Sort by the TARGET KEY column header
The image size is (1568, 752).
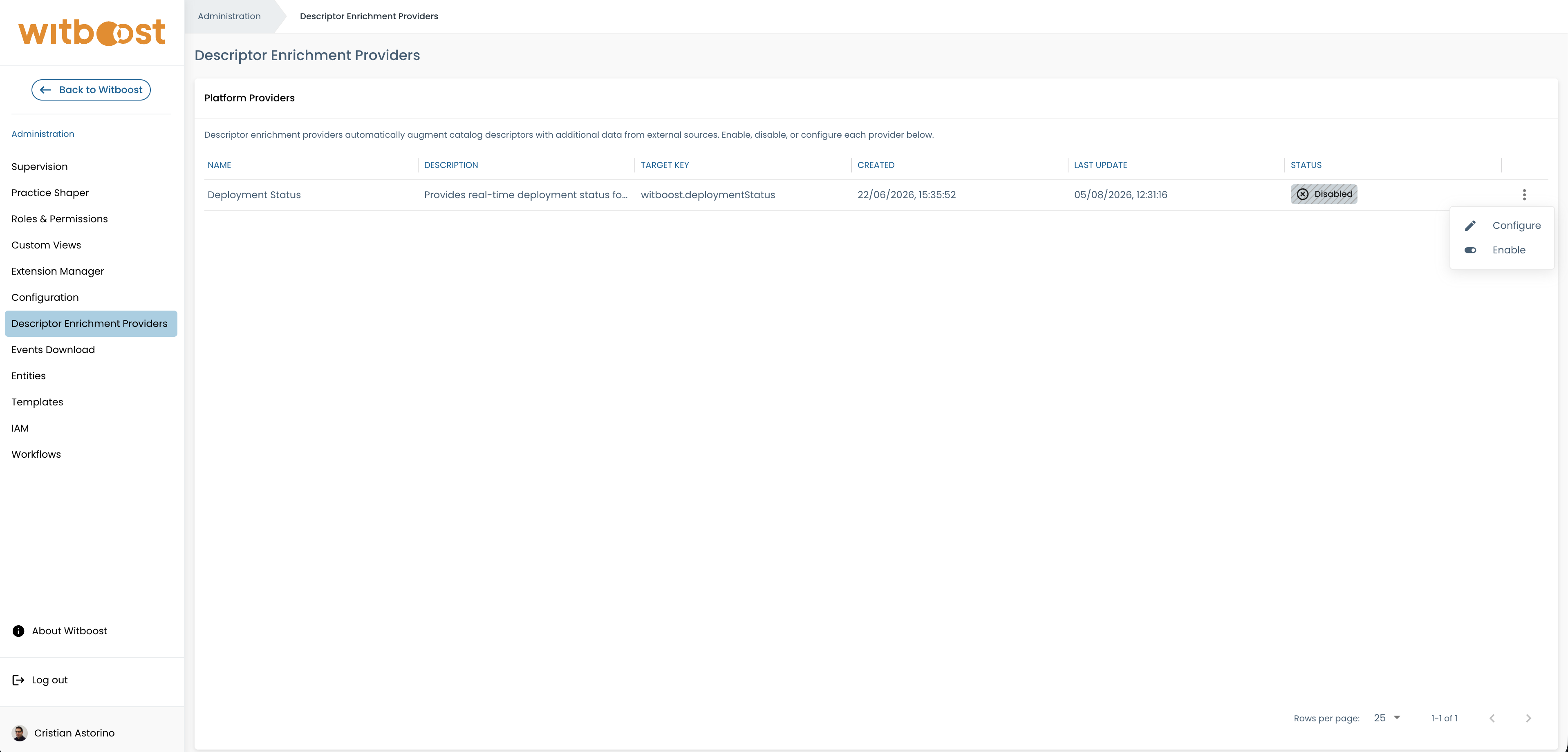[x=665, y=165]
